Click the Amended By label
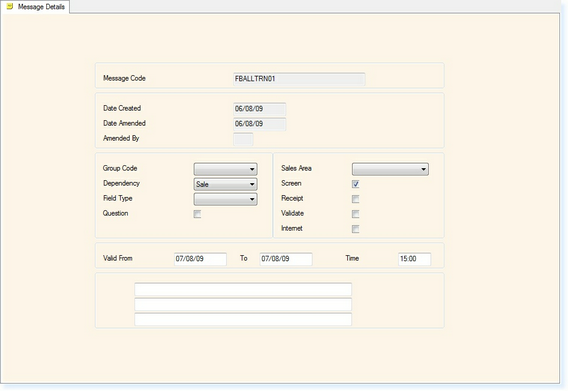Screen dimensions: 568x391 [x=121, y=138]
